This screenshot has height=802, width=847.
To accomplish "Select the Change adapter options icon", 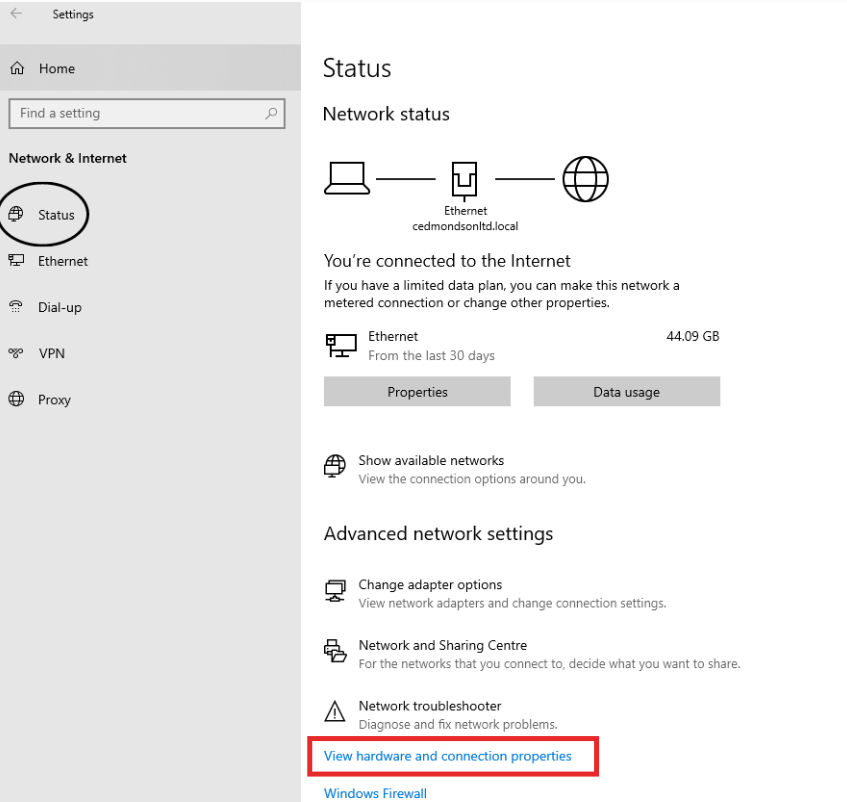I will tap(334, 591).
